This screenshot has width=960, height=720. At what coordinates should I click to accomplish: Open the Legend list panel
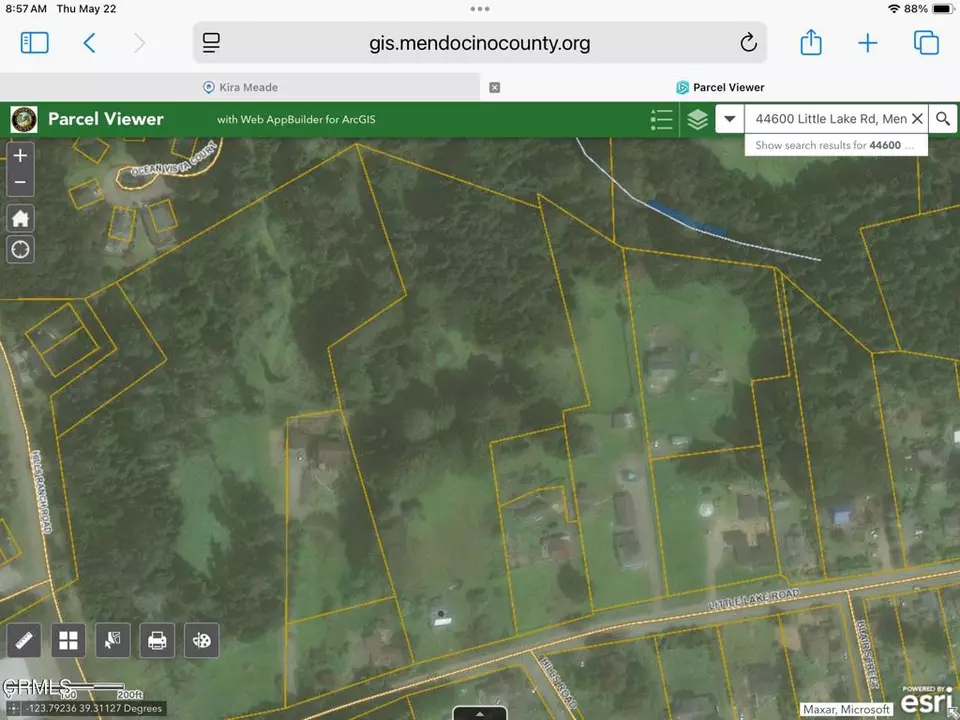[661, 120]
